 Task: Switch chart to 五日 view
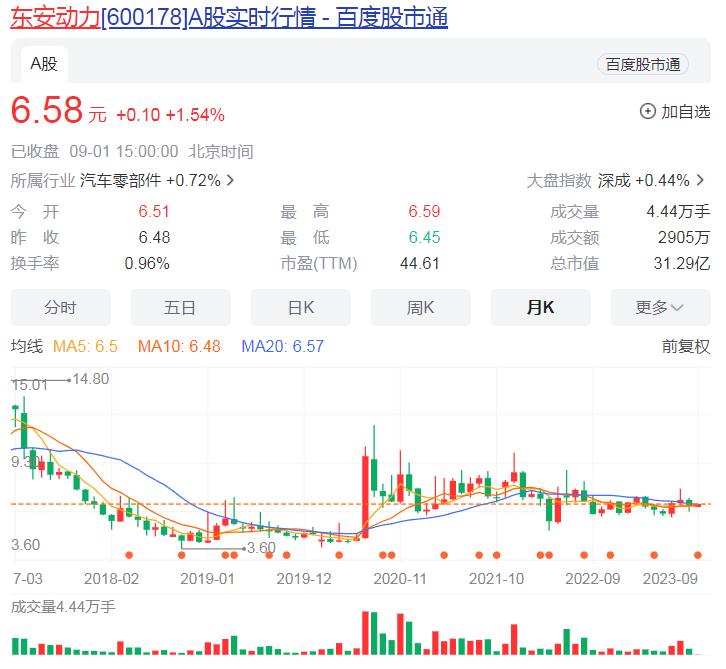(181, 307)
